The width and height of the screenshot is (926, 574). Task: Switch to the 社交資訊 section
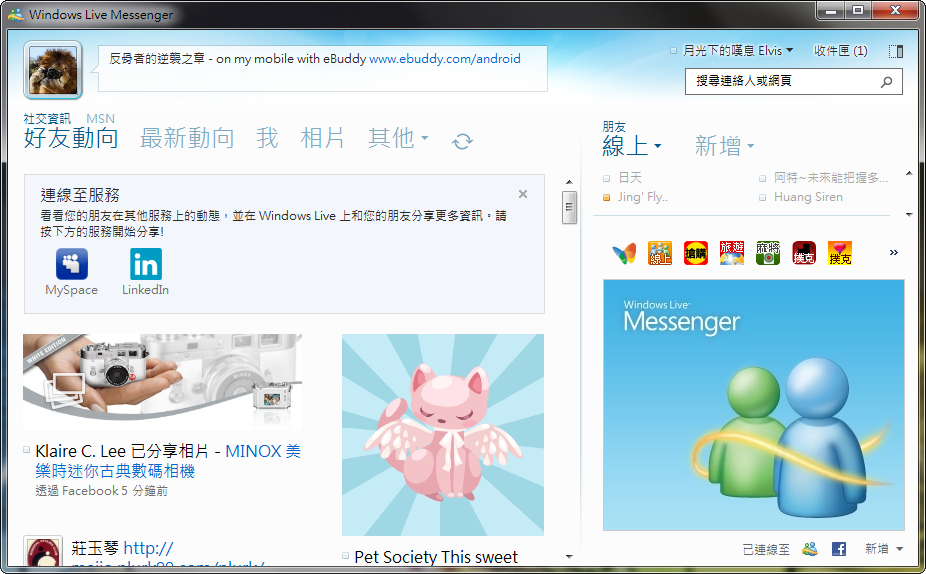47,119
